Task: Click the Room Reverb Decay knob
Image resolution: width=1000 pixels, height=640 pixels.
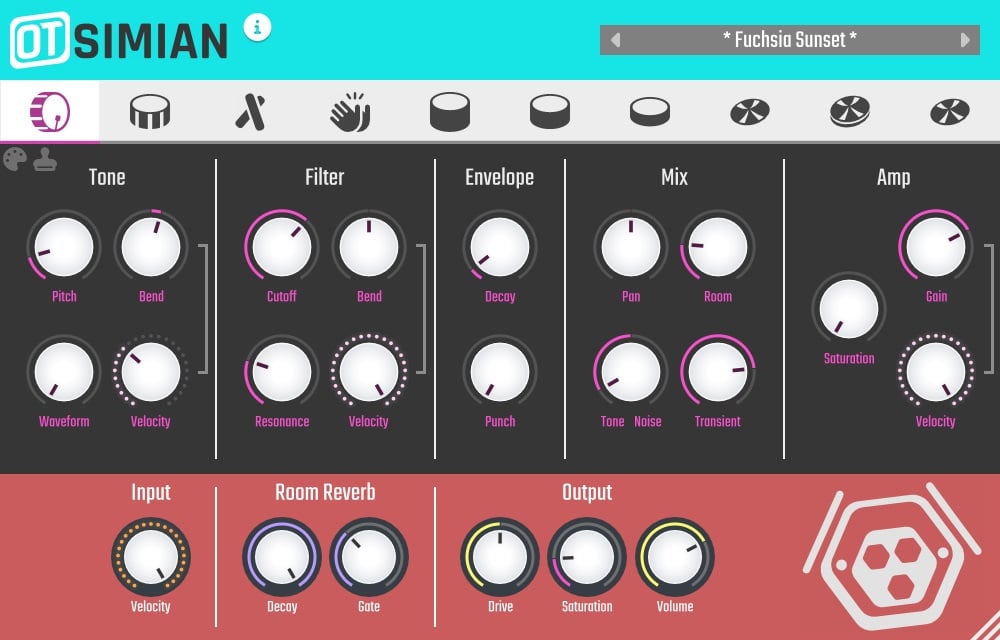Action: [282, 556]
